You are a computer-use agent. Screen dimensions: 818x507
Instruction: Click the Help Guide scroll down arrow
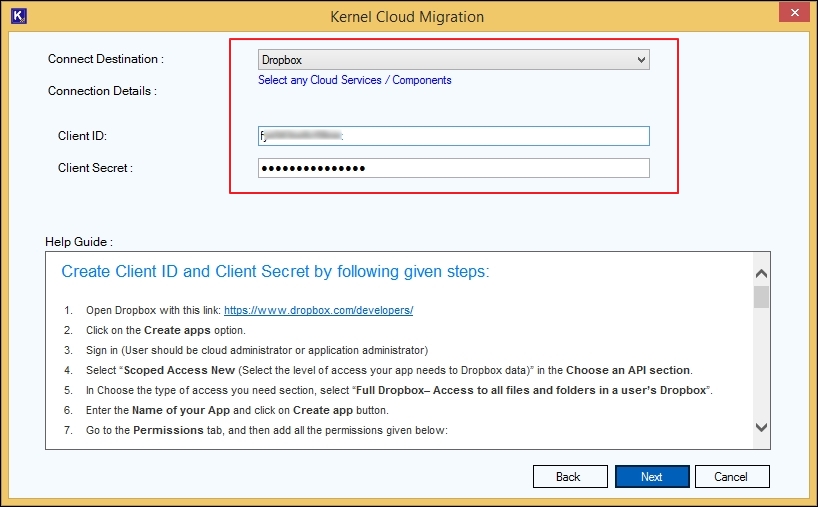[762, 428]
